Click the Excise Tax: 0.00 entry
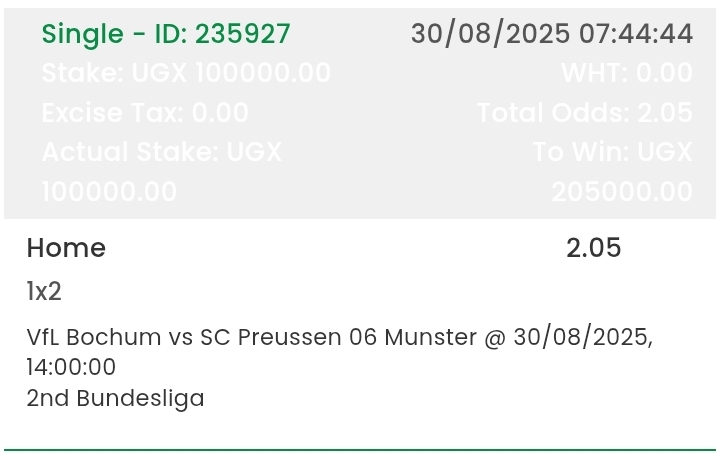 [x=145, y=113]
